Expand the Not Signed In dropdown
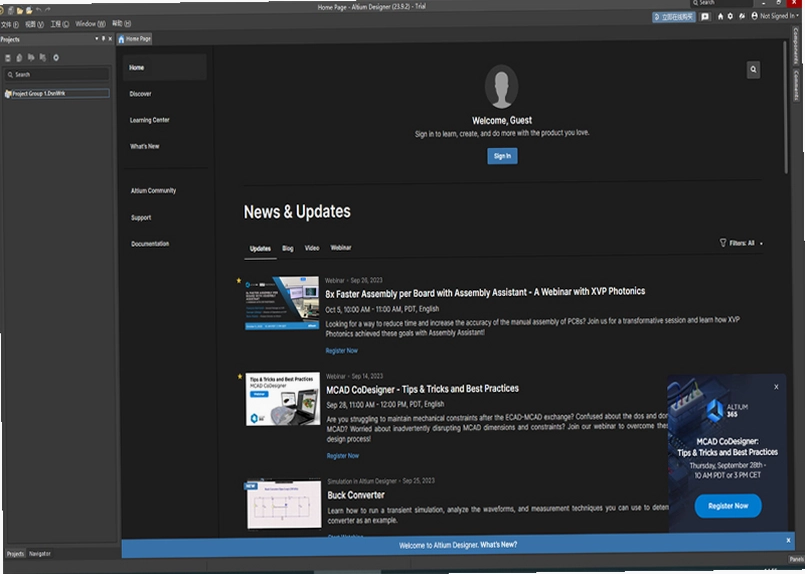The height and width of the screenshot is (574, 805). [779, 16]
